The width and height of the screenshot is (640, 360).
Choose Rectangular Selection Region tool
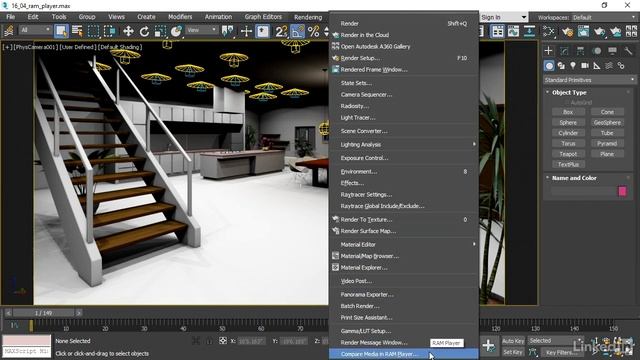point(93,31)
